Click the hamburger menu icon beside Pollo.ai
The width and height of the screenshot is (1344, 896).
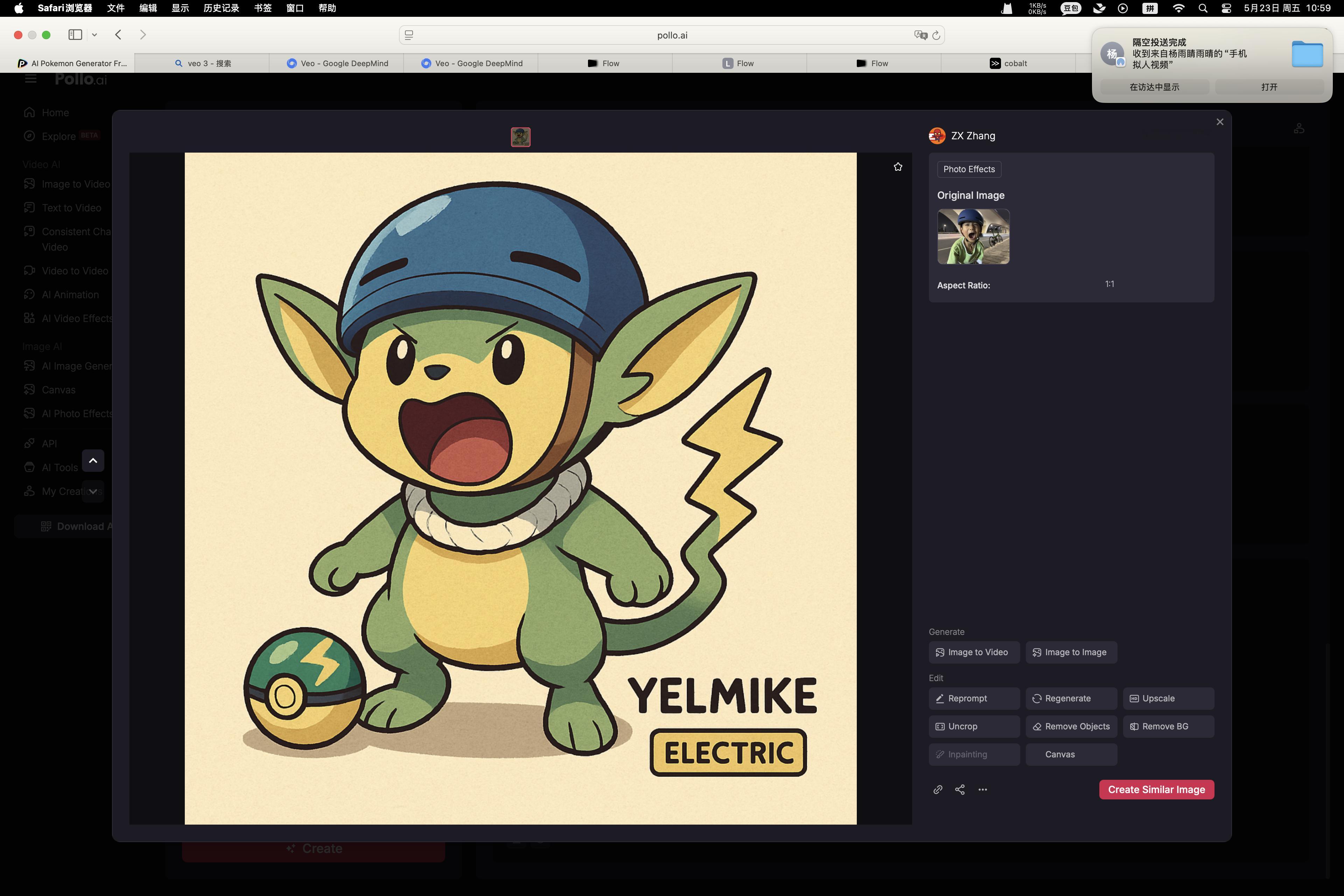pyautogui.click(x=30, y=79)
